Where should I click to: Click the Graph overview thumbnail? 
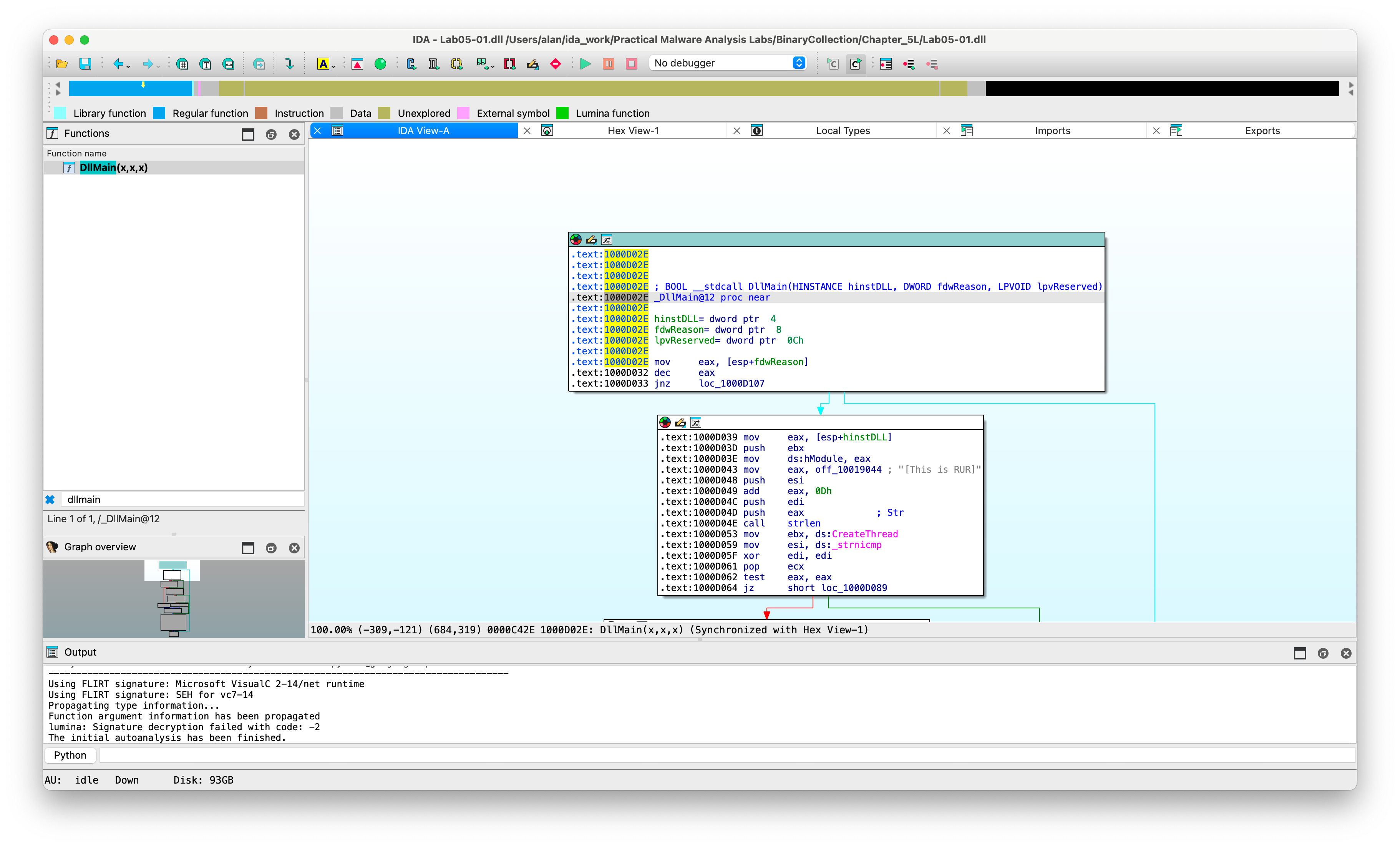tap(174, 599)
